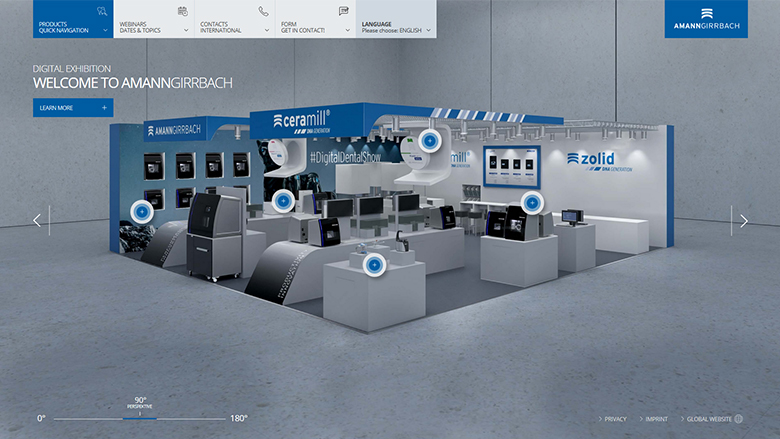Screen dimensions: 780x439
Task: Click the perspective slider handle at 90°
Action: click(140, 419)
